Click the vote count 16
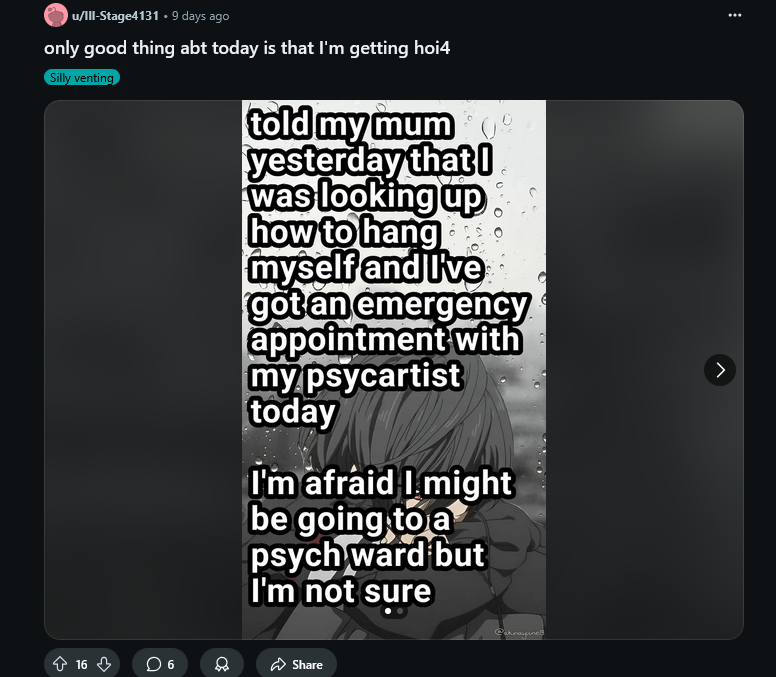776x677 pixels. click(82, 664)
